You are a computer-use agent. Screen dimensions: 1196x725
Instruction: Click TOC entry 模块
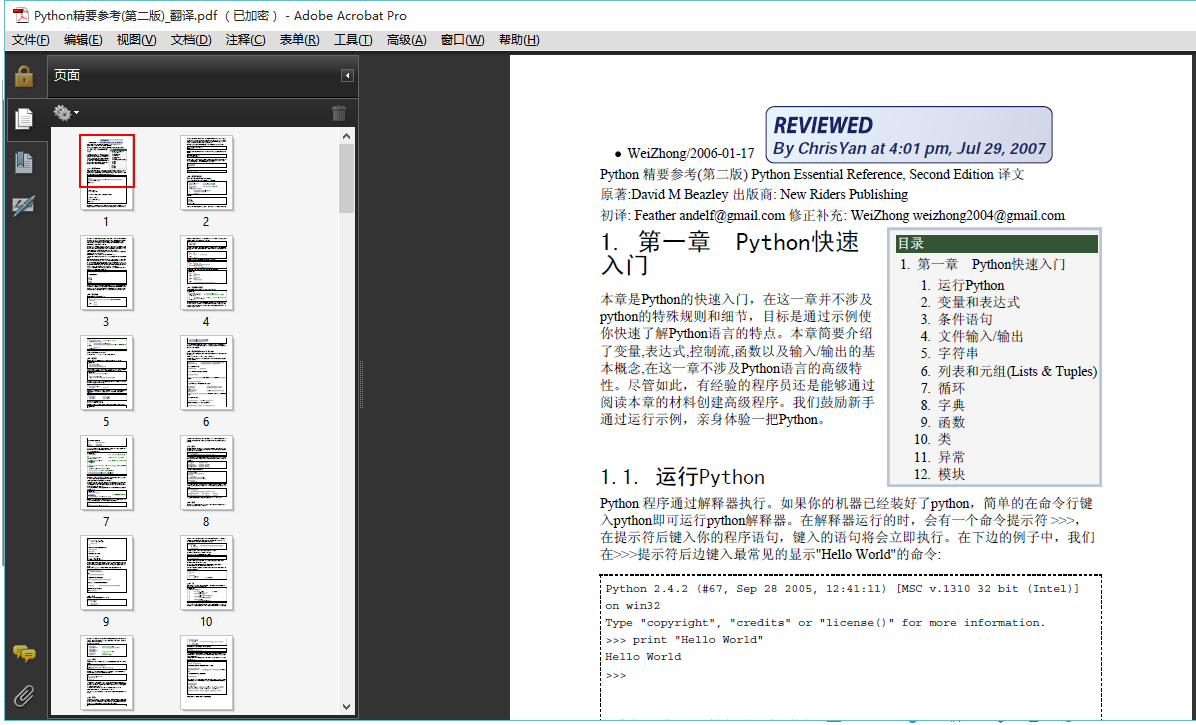(951, 474)
